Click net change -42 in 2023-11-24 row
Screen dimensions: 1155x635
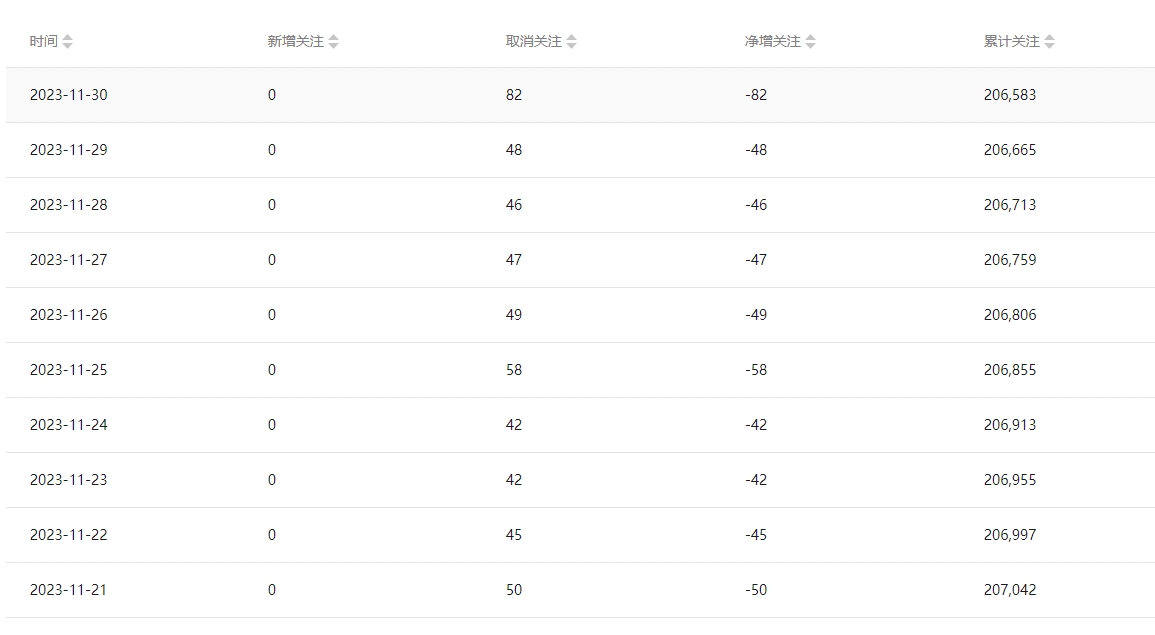[756, 425]
